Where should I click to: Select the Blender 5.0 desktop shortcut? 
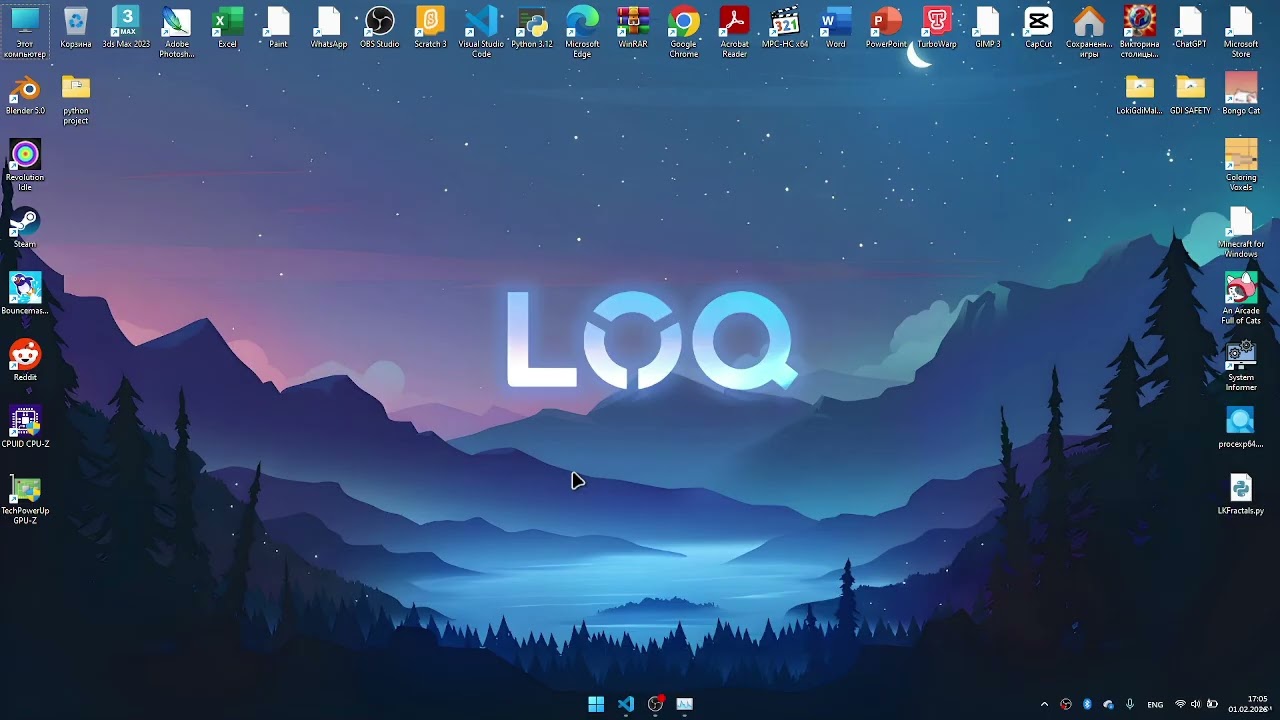click(x=25, y=95)
